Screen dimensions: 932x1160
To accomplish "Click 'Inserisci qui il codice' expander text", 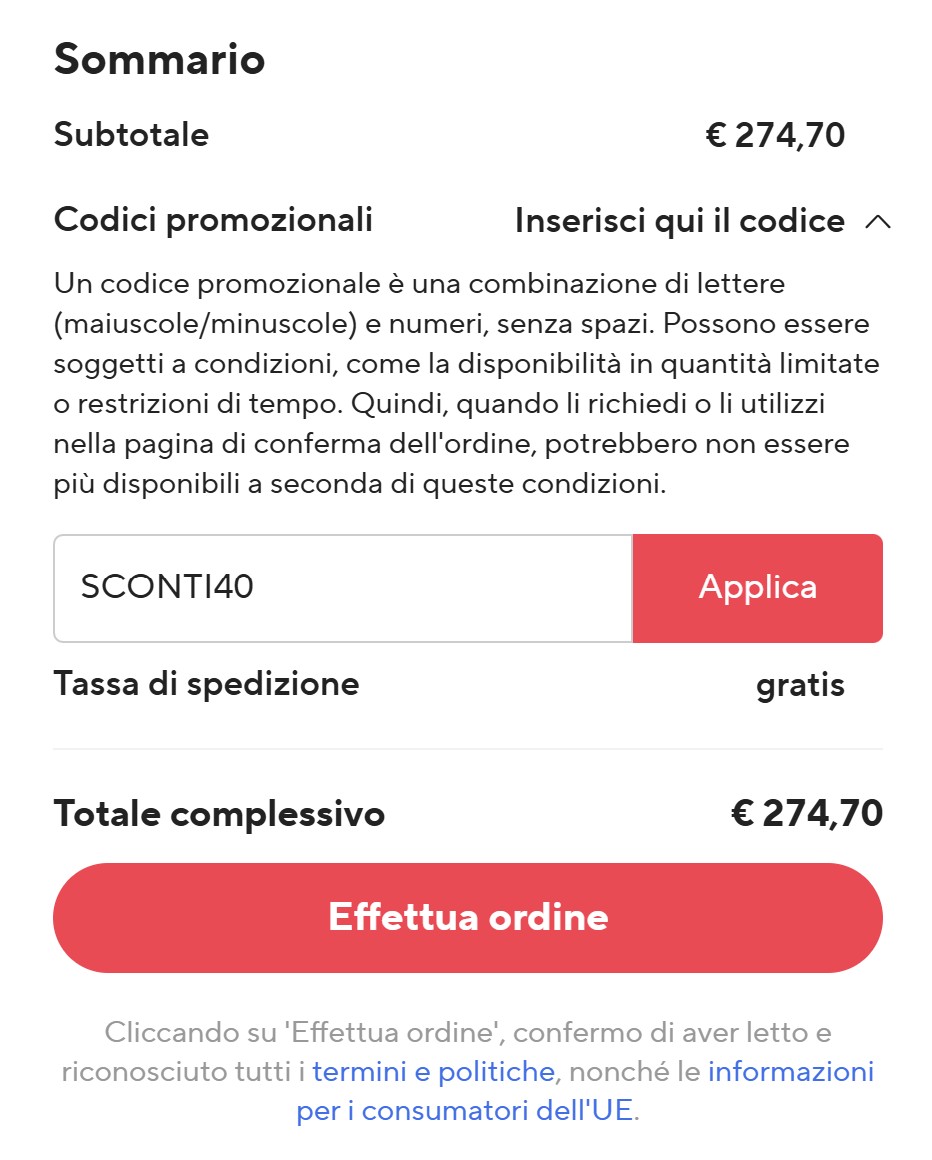I will pos(679,221).
